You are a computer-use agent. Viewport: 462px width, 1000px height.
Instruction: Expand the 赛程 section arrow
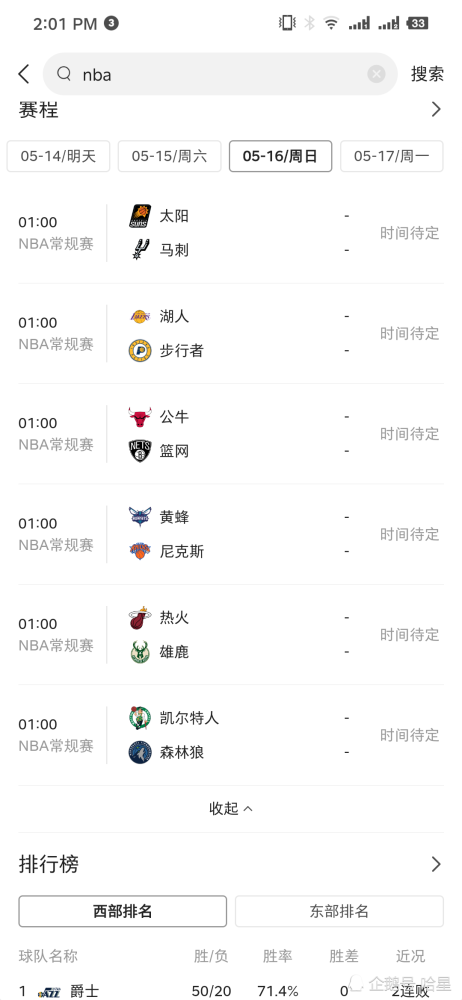point(436,109)
